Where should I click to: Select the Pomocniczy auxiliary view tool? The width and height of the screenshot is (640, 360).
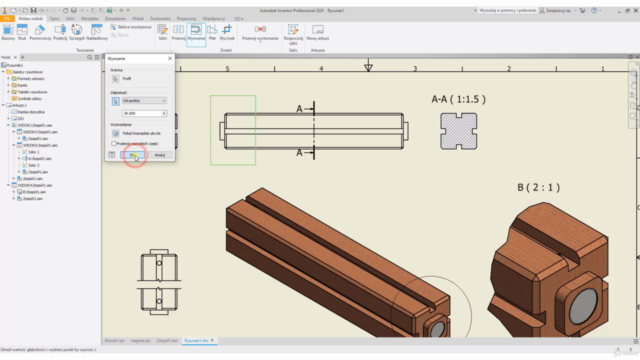(x=40, y=32)
